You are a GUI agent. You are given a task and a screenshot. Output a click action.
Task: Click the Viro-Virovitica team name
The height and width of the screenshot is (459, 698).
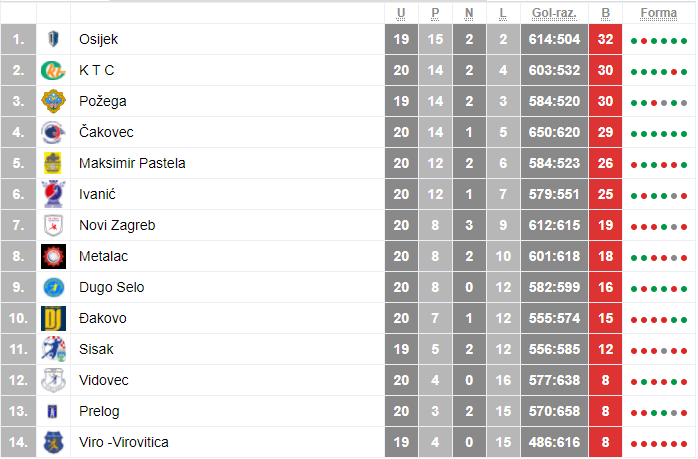123,442
